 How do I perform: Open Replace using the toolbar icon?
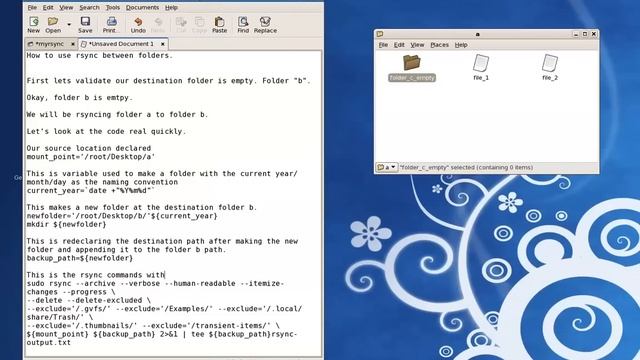(265, 24)
